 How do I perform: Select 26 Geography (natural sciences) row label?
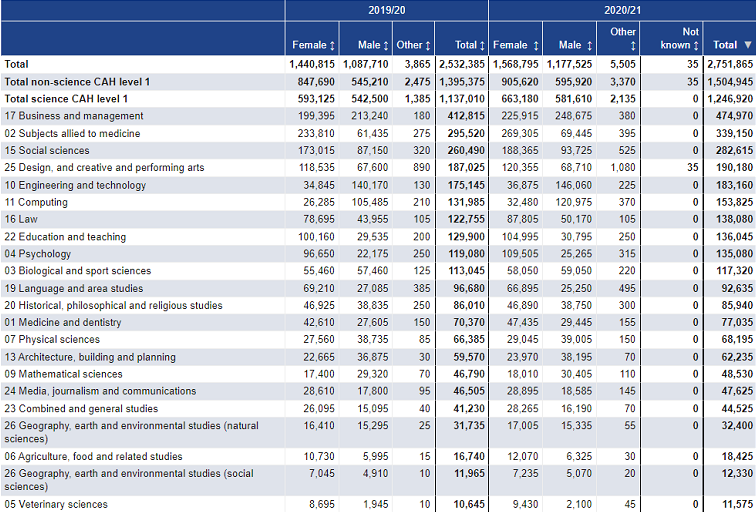tap(132, 432)
